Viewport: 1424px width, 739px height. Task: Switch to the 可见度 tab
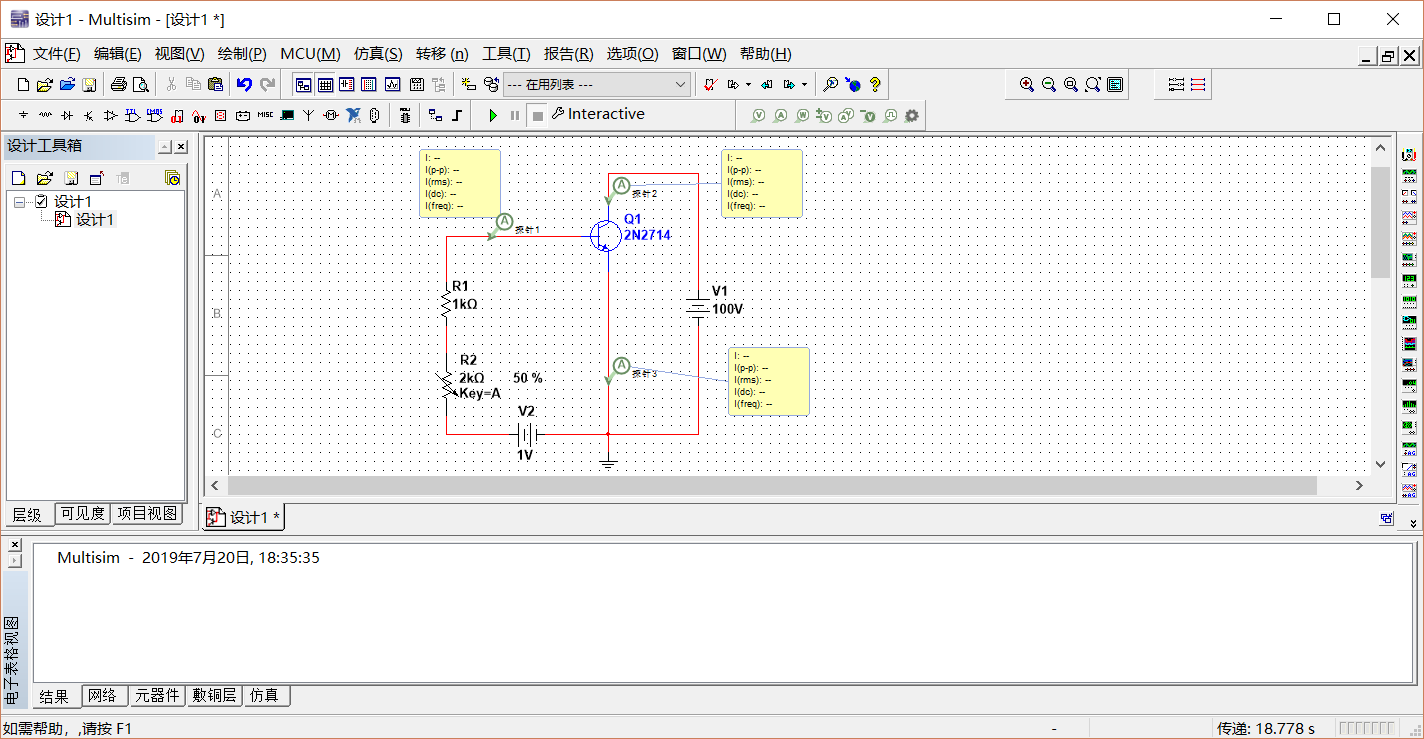(x=82, y=514)
